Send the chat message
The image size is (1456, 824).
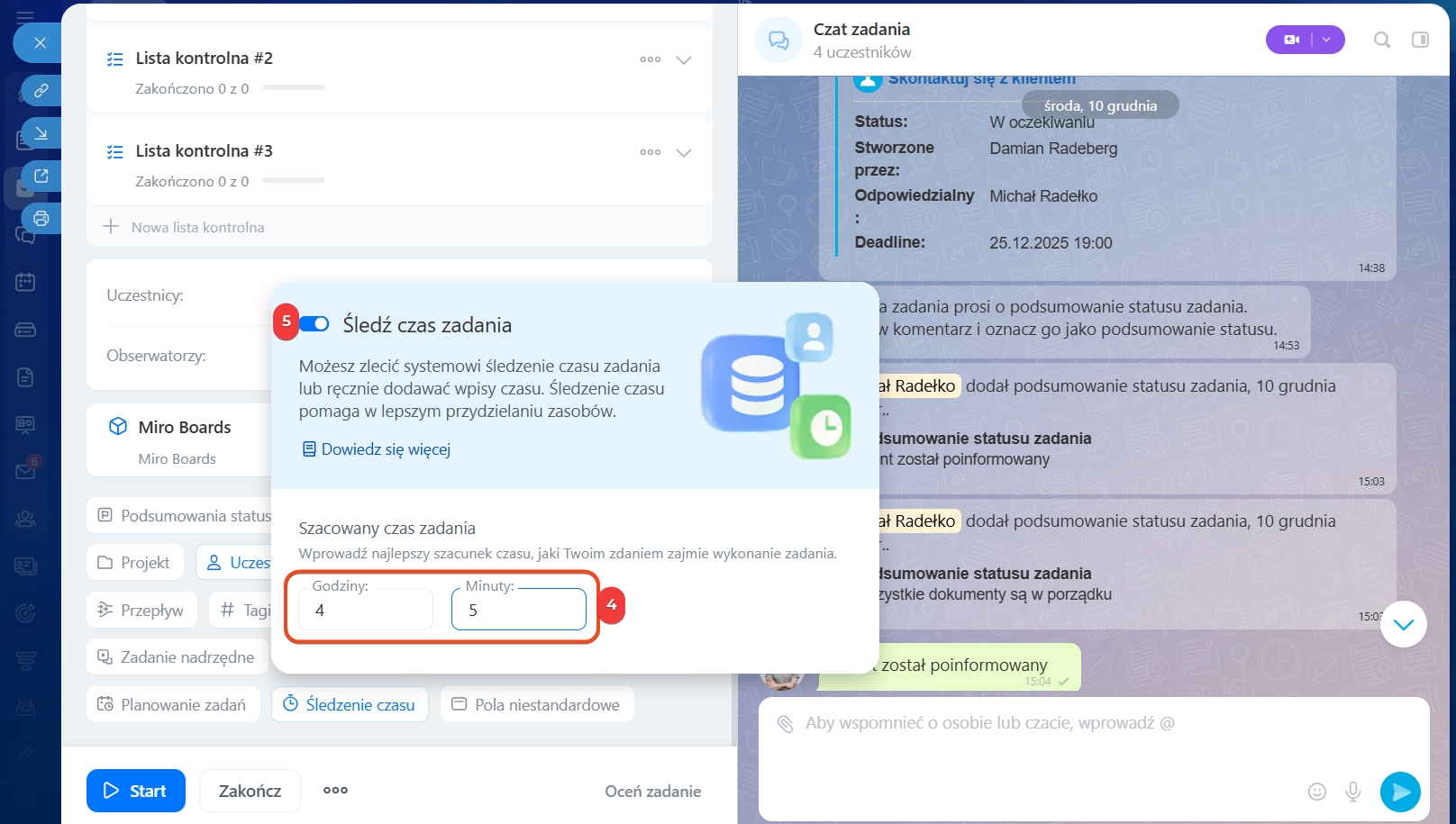click(1400, 792)
